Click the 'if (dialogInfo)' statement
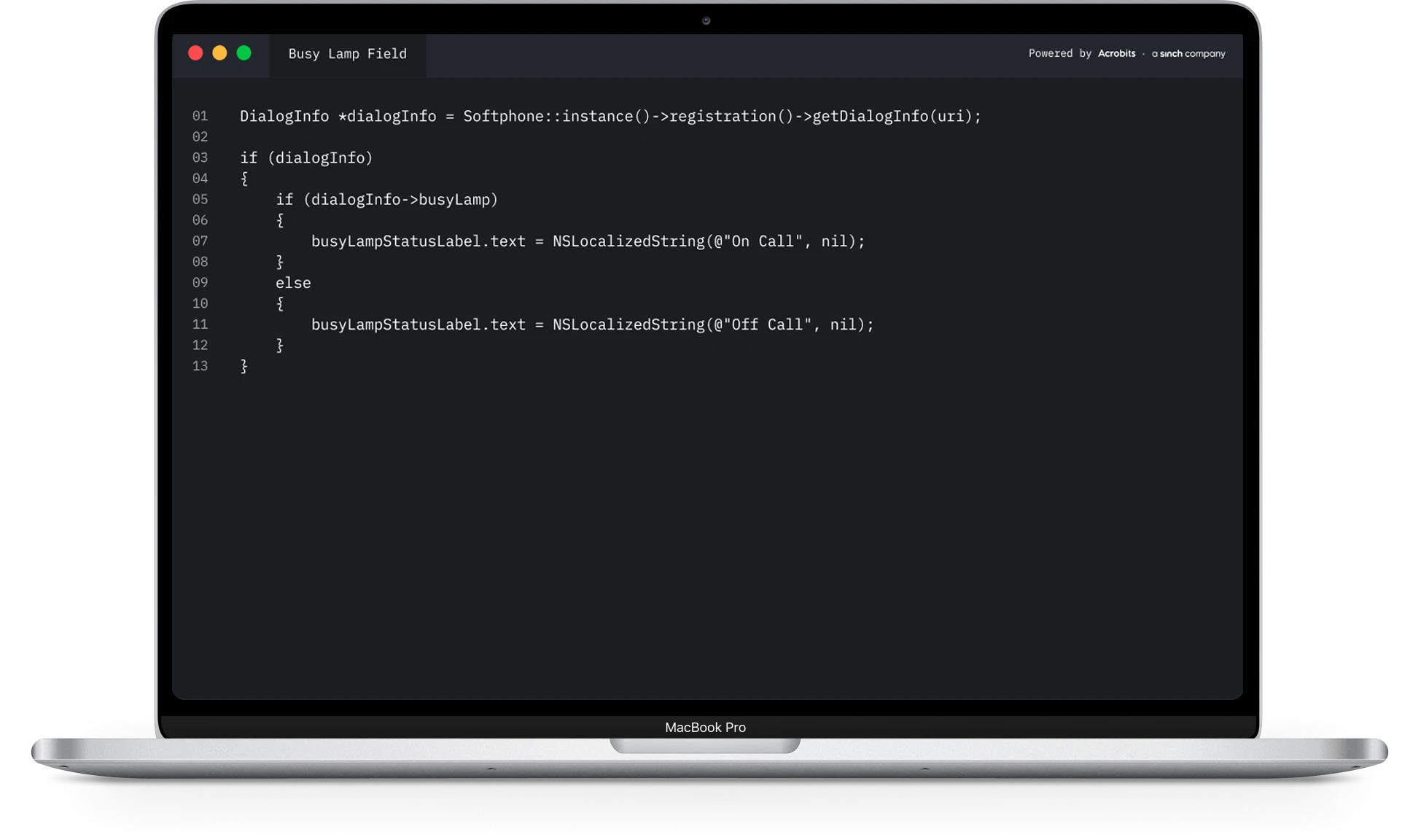Viewport: 1421px width, 840px height. pyautogui.click(x=306, y=158)
